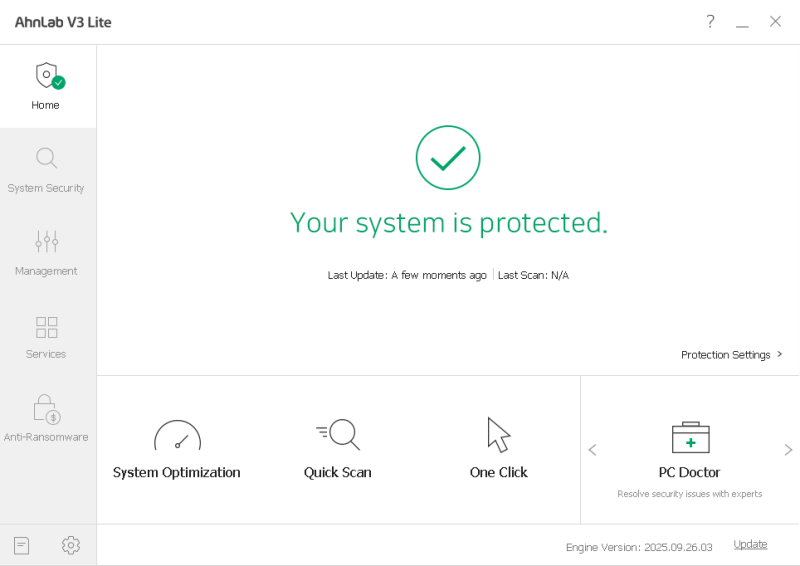This screenshot has width=800, height=566.
Task: Launch One Click cursor icon
Action: coord(498,435)
